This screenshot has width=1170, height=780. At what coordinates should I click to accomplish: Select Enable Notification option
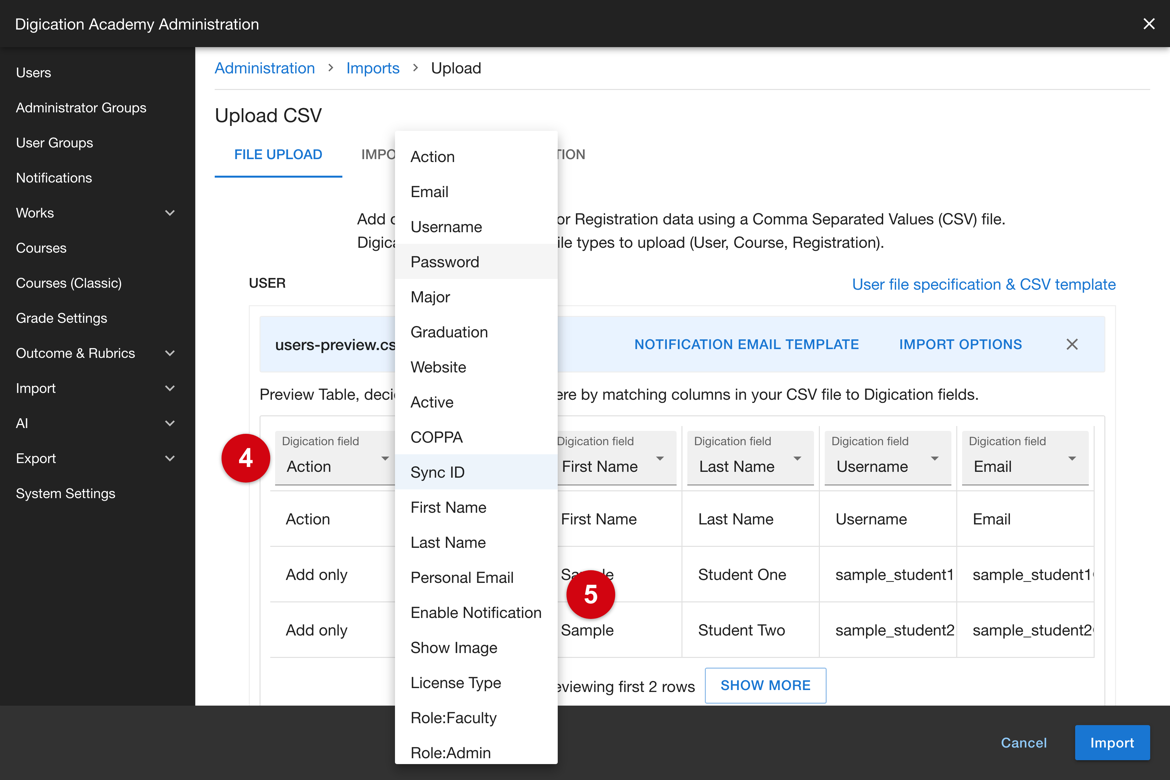tap(476, 613)
